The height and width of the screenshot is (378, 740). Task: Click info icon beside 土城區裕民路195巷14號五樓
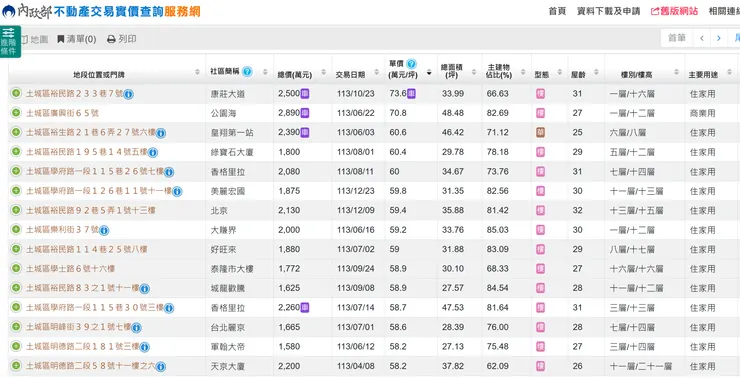152,152
